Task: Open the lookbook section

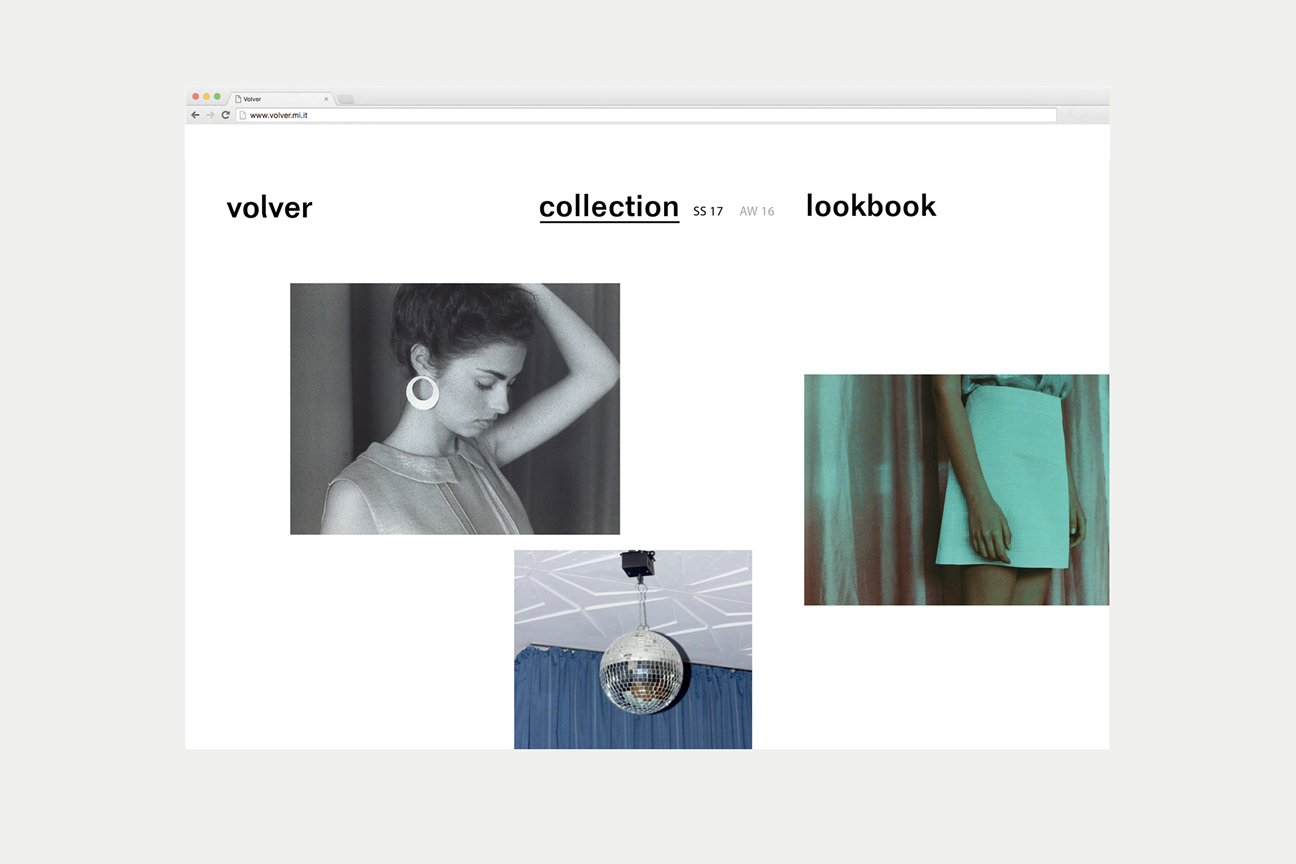Action: (871, 206)
